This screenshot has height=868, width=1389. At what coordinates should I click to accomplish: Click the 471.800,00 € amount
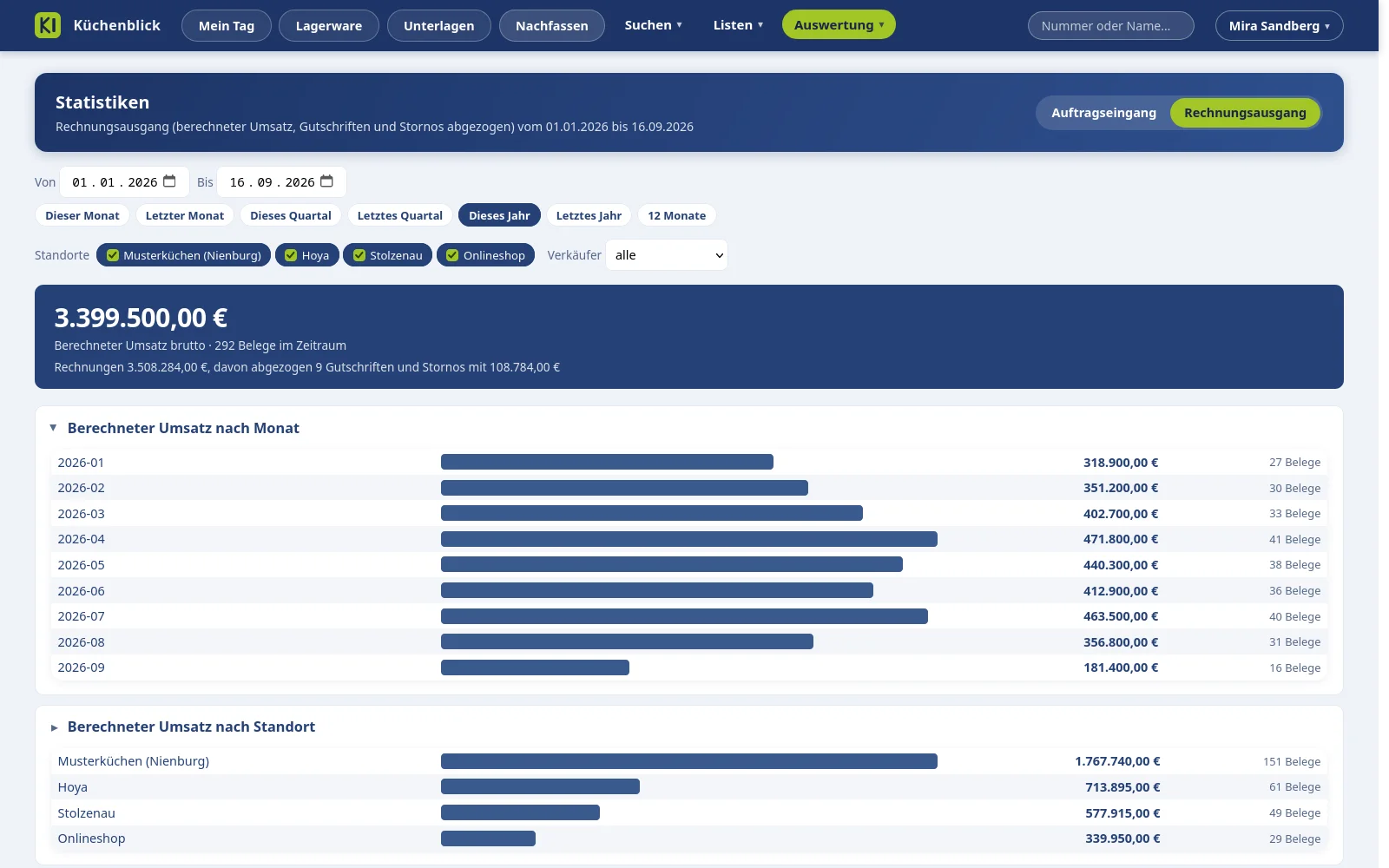(1121, 539)
